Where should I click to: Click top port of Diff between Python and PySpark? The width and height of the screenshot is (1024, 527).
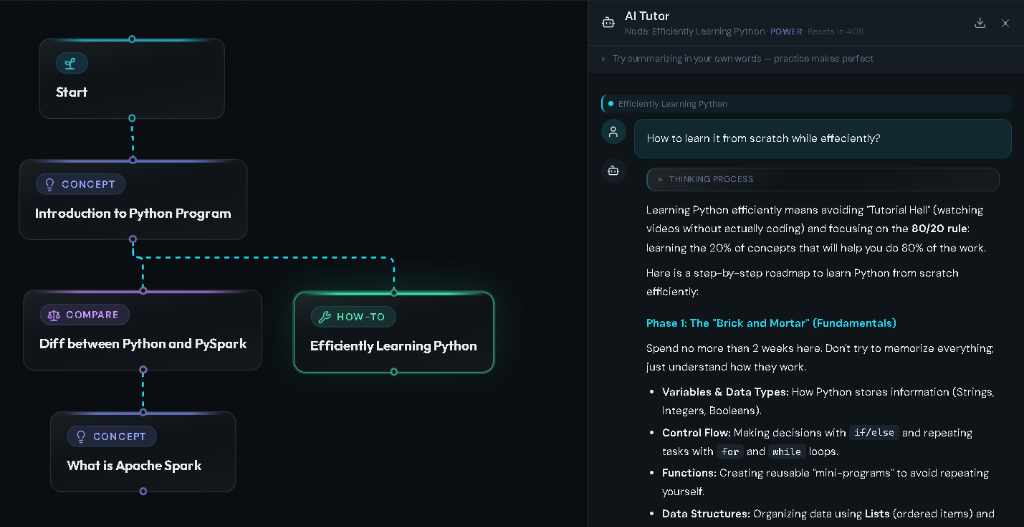pos(143,291)
